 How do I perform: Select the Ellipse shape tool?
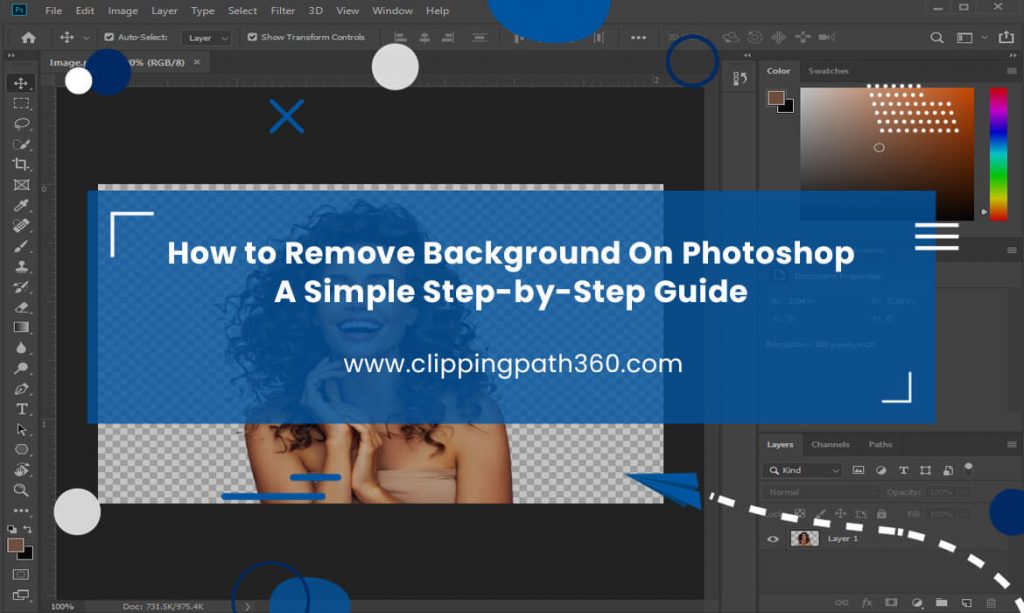tap(21, 450)
